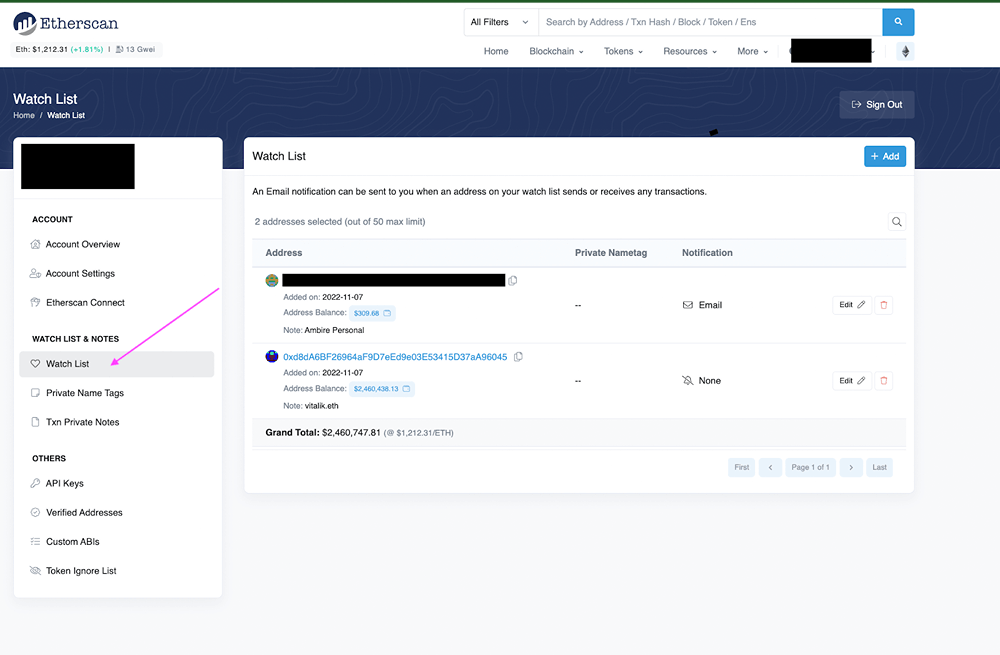Click the Add button

point(885,156)
